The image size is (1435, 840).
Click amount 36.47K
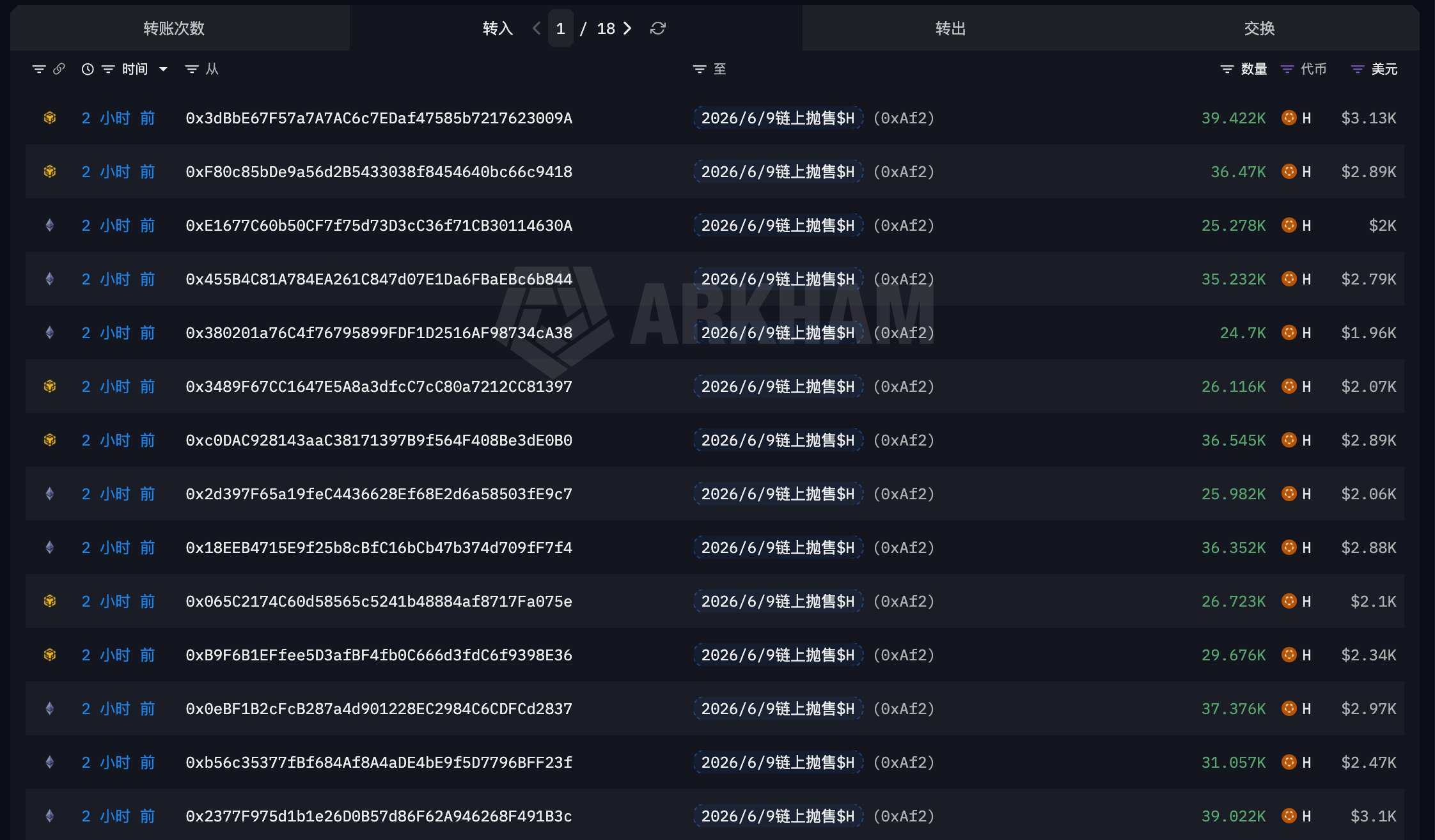point(1238,171)
